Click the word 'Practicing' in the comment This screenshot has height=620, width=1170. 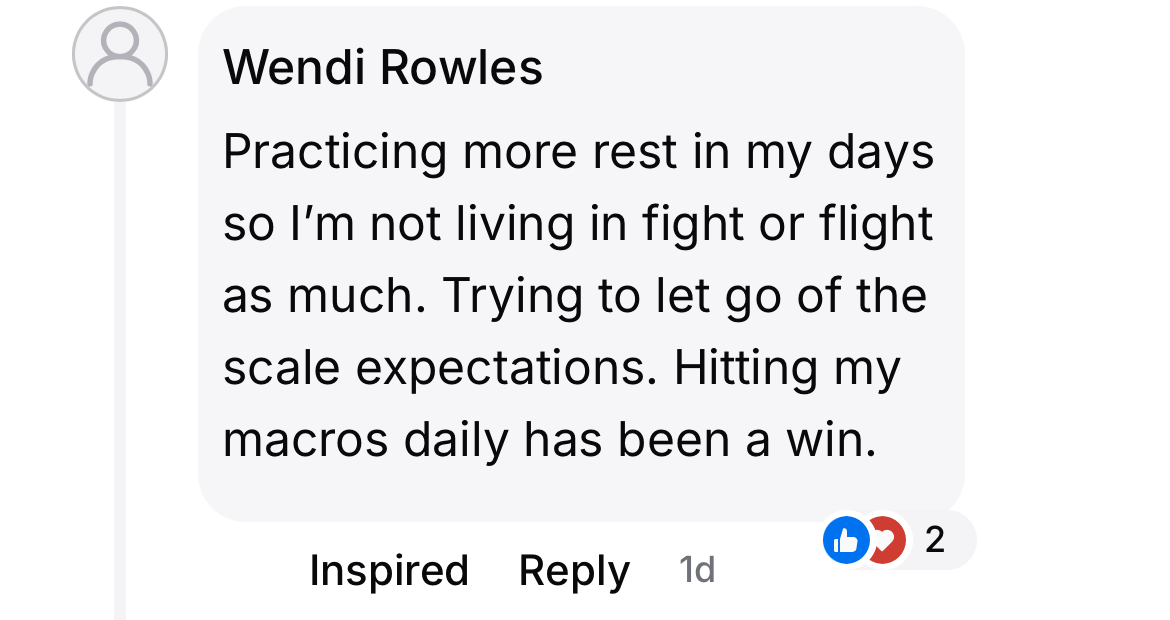[x=335, y=153]
